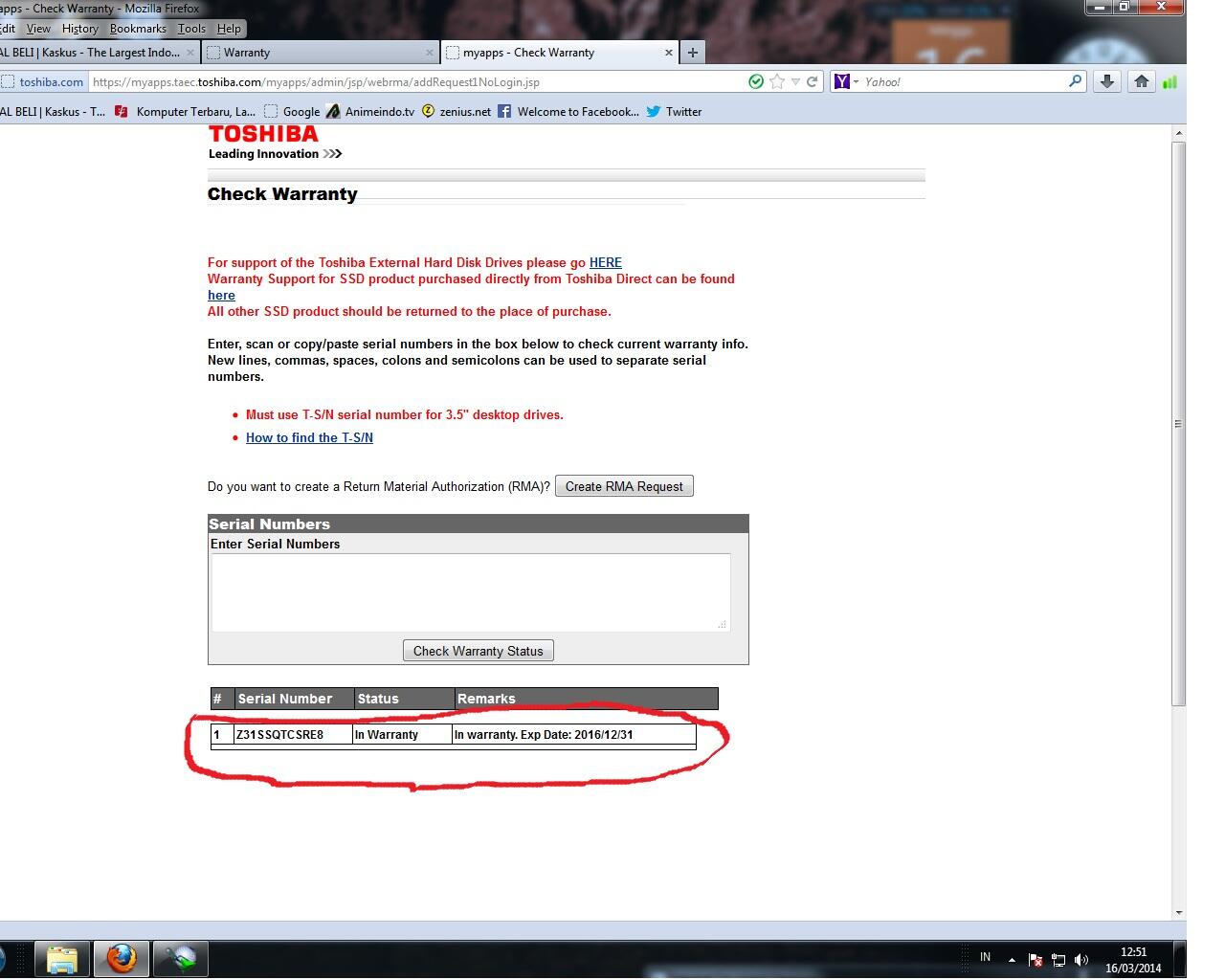The image size is (1225, 980).
Task: Click the URL address bar
Action: [416, 82]
